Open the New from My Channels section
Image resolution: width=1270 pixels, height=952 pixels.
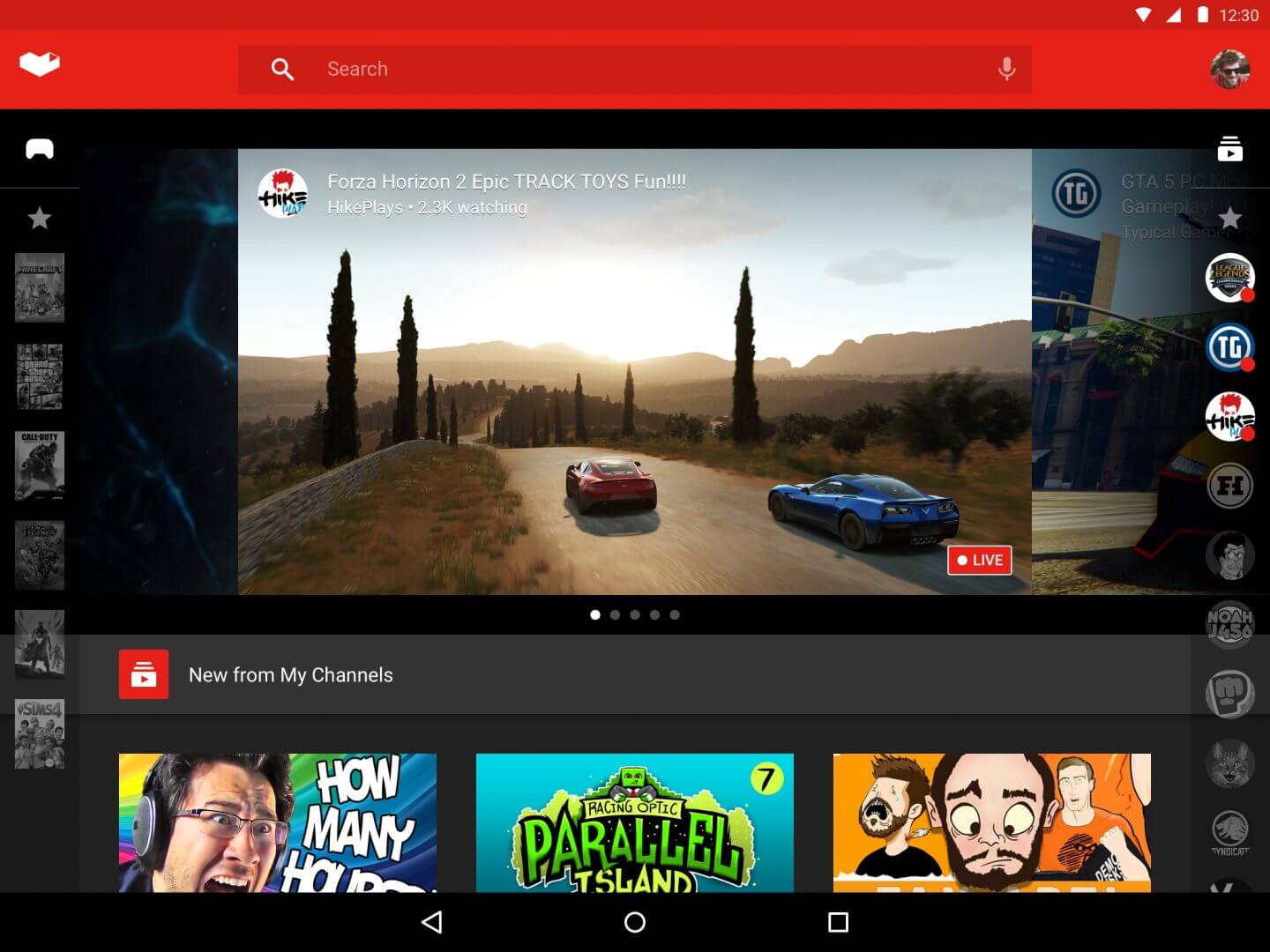290,674
